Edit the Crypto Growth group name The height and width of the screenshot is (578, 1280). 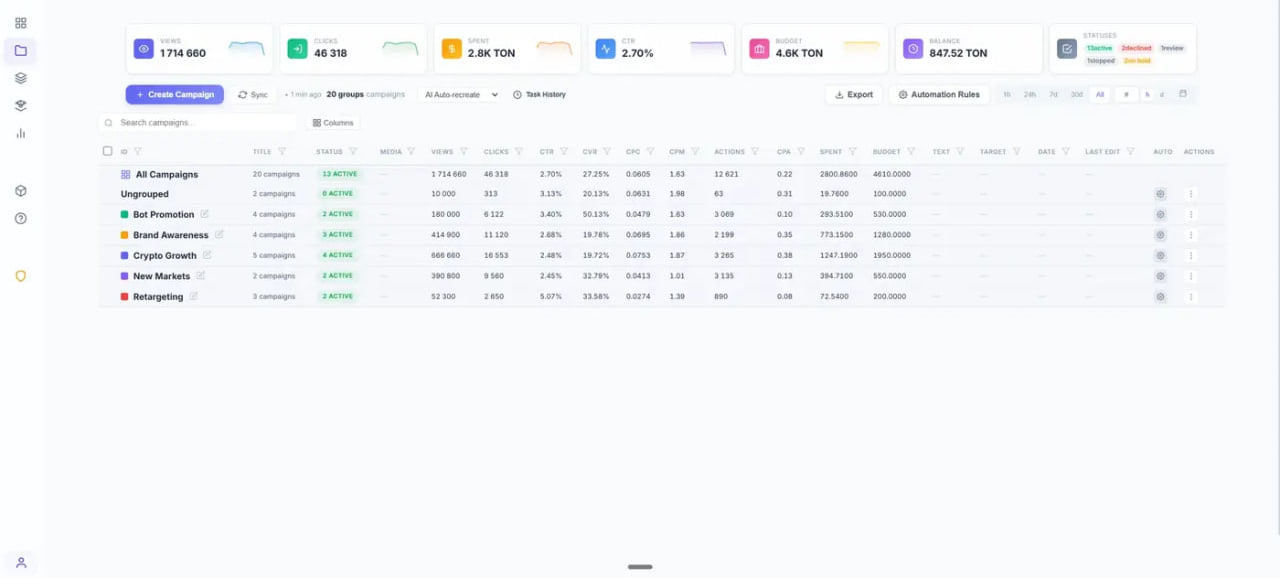click(207, 255)
